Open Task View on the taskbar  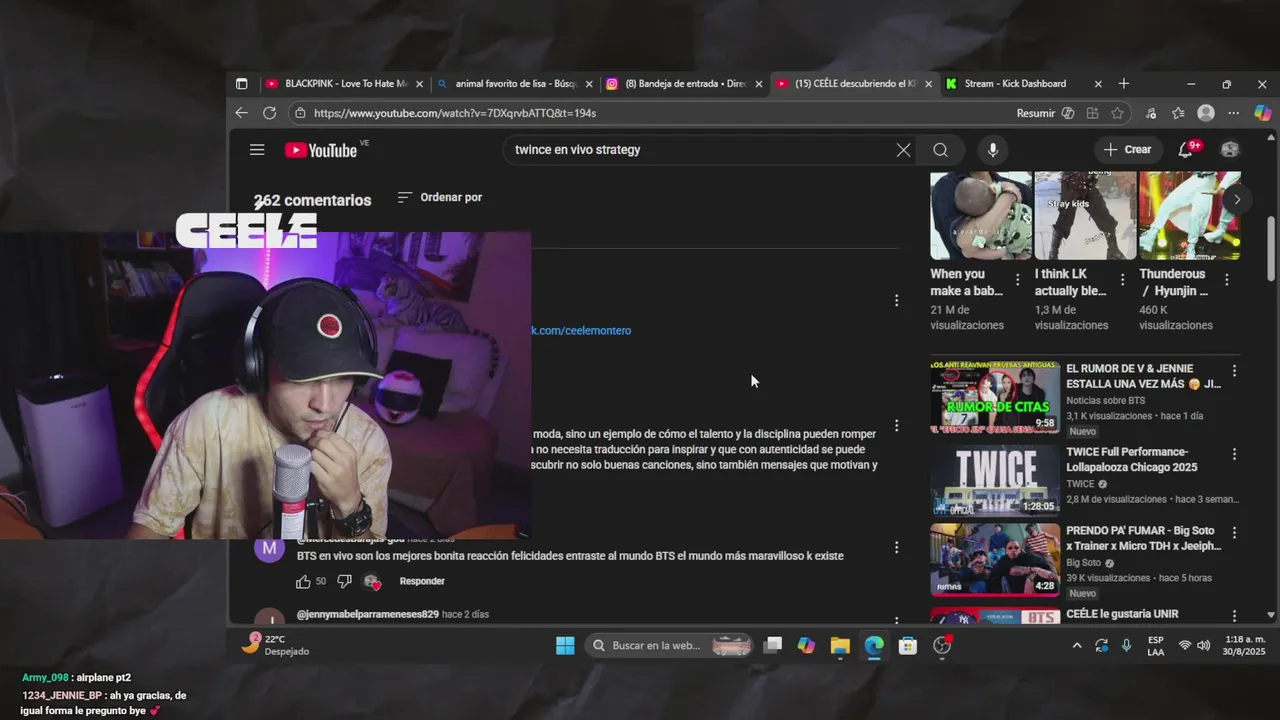click(x=772, y=646)
